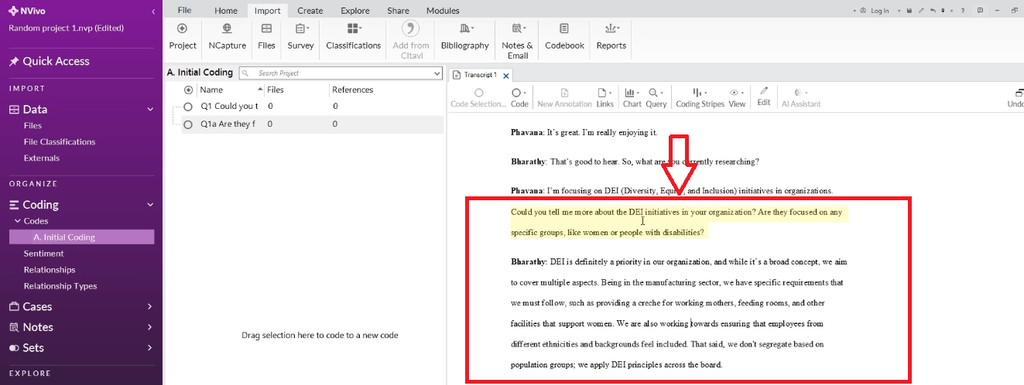Screen dimensions: 1024x385
Task: Switch to the Home ribbon tab
Action: 226,10
